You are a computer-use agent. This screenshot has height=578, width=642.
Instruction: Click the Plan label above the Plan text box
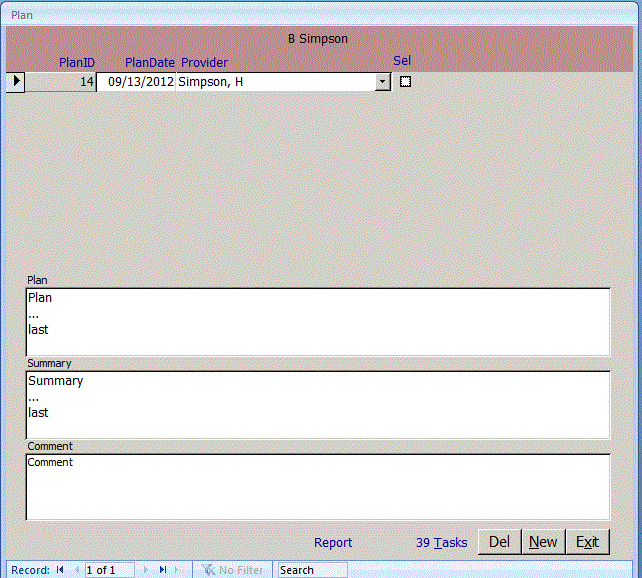point(37,280)
